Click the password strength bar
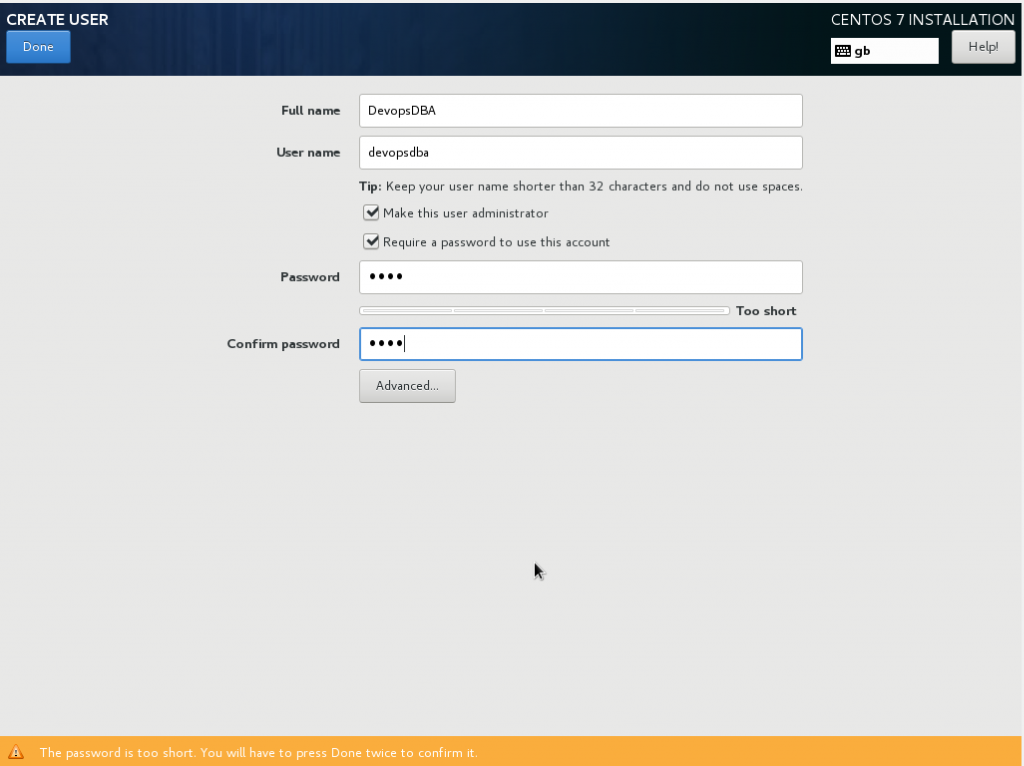This screenshot has height=766, width=1024. [544, 311]
